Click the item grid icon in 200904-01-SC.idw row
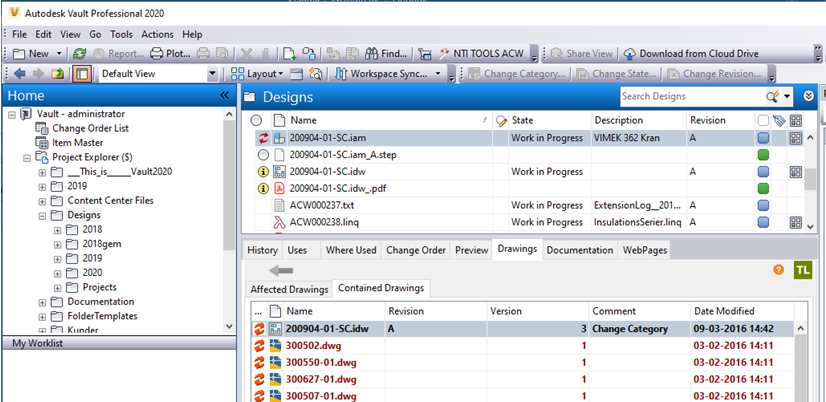The width and height of the screenshot is (826, 402). coord(795,172)
